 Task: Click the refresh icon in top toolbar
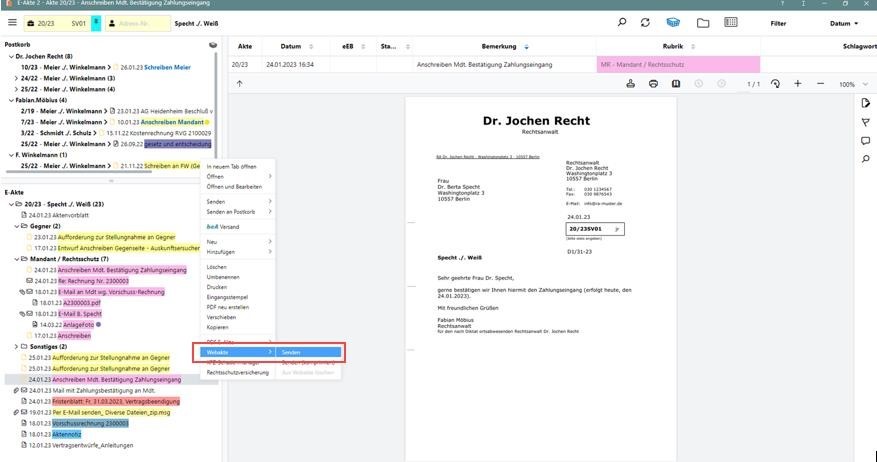click(x=646, y=22)
